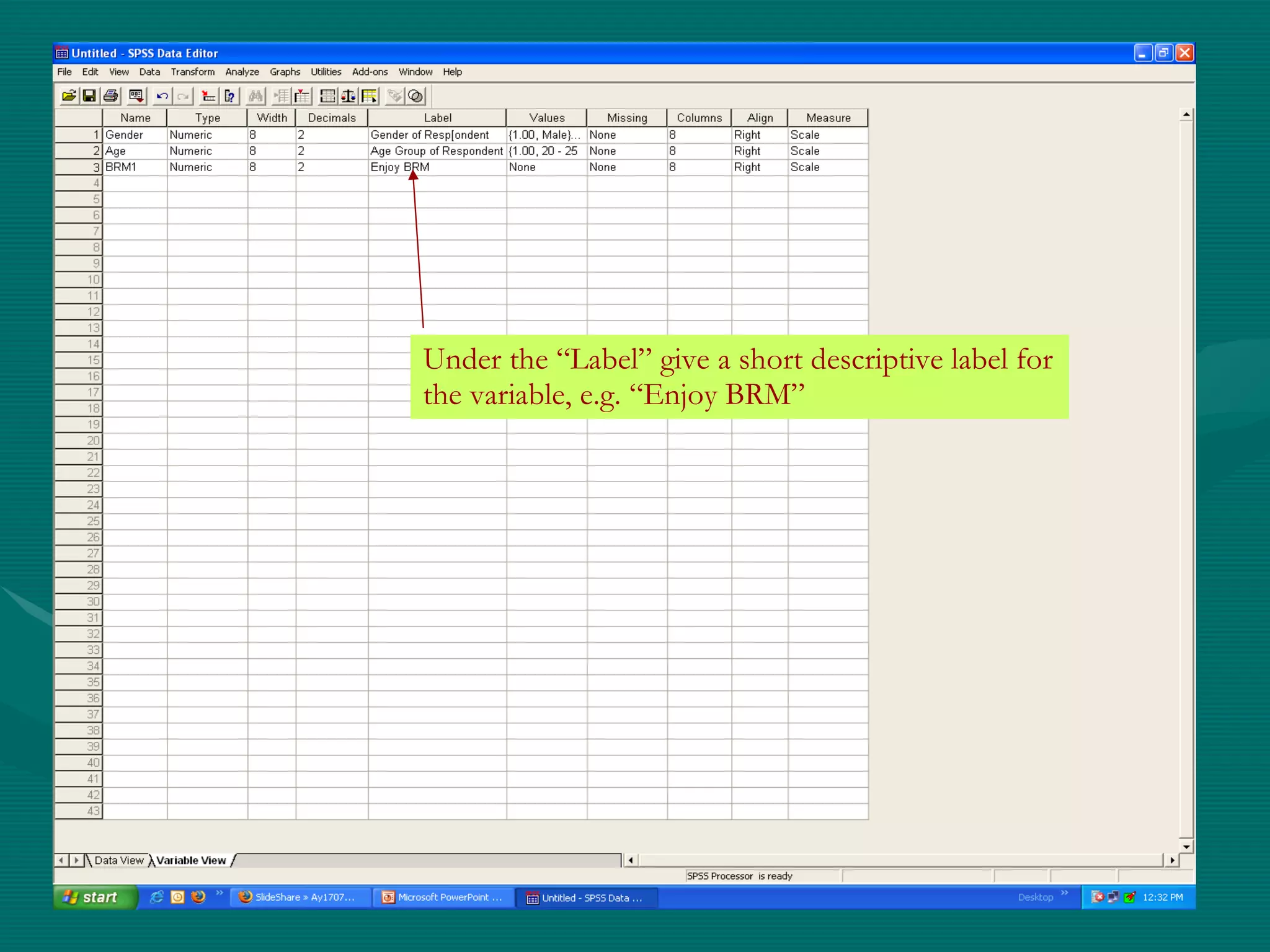The height and width of the screenshot is (952, 1270).
Task: Click the Undo arrow icon
Action: (162, 96)
